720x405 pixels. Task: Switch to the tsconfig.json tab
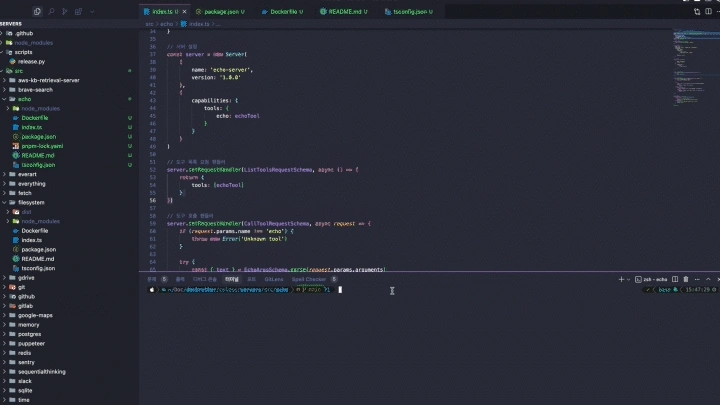pos(409,11)
